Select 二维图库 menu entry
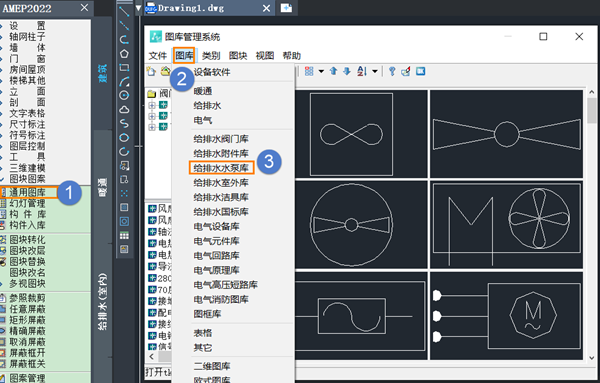Viewport: 600px width, 383px height. (212, 366)
